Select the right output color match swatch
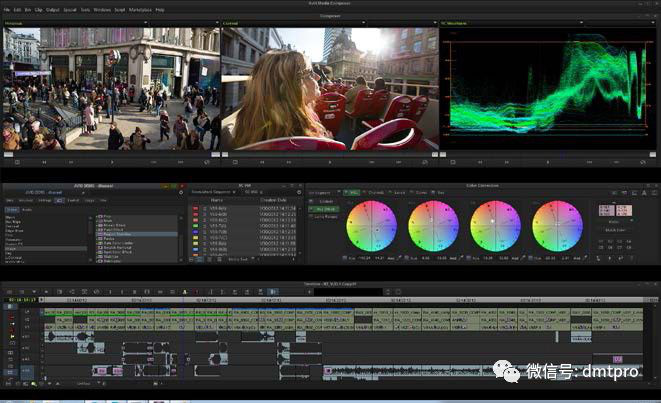 point(624,210)
